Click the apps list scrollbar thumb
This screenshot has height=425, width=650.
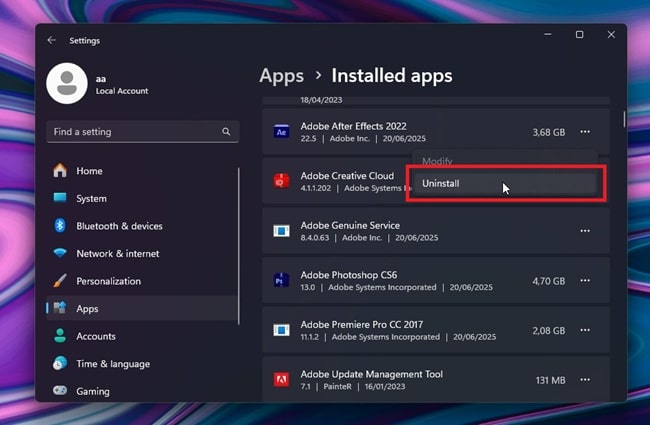624,119
